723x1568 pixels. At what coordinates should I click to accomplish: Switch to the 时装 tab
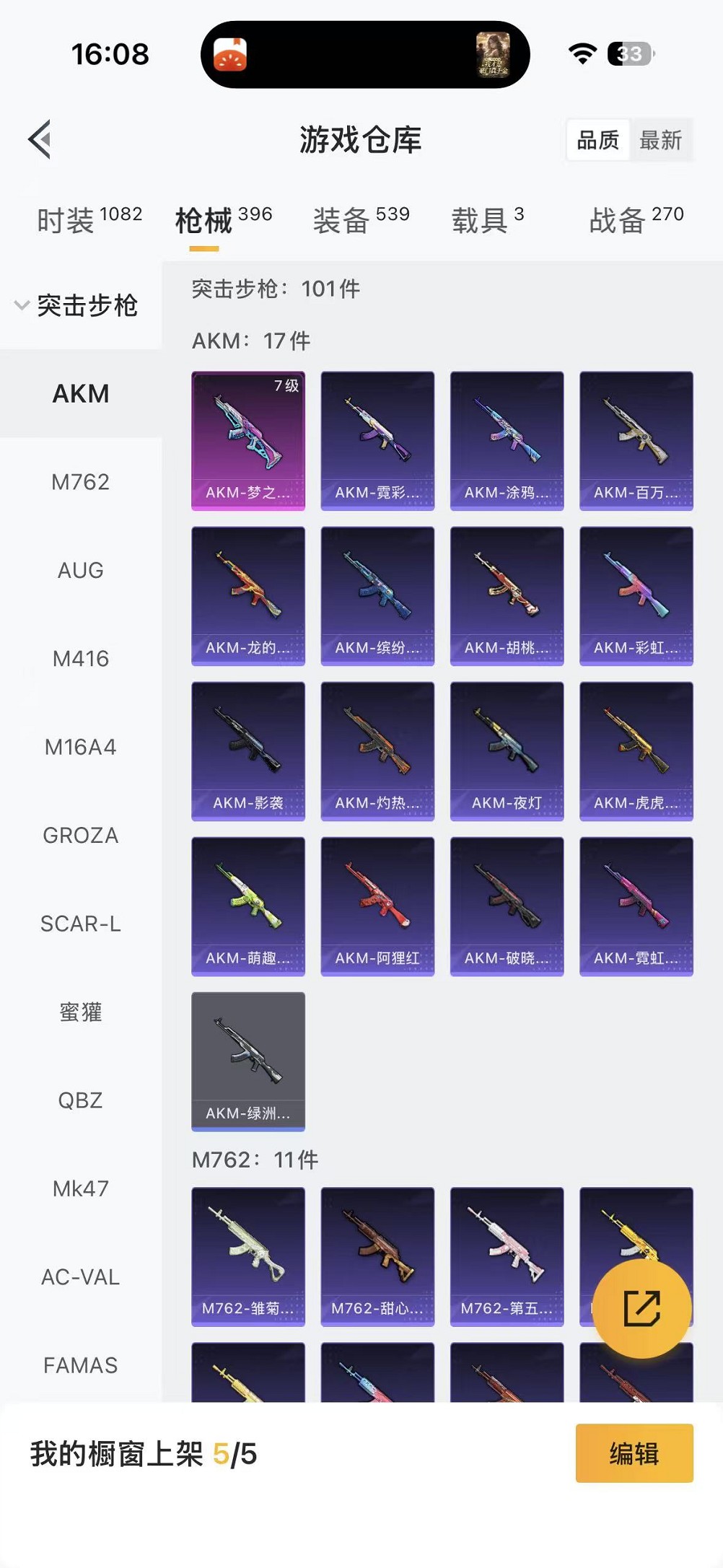[89, 220]
